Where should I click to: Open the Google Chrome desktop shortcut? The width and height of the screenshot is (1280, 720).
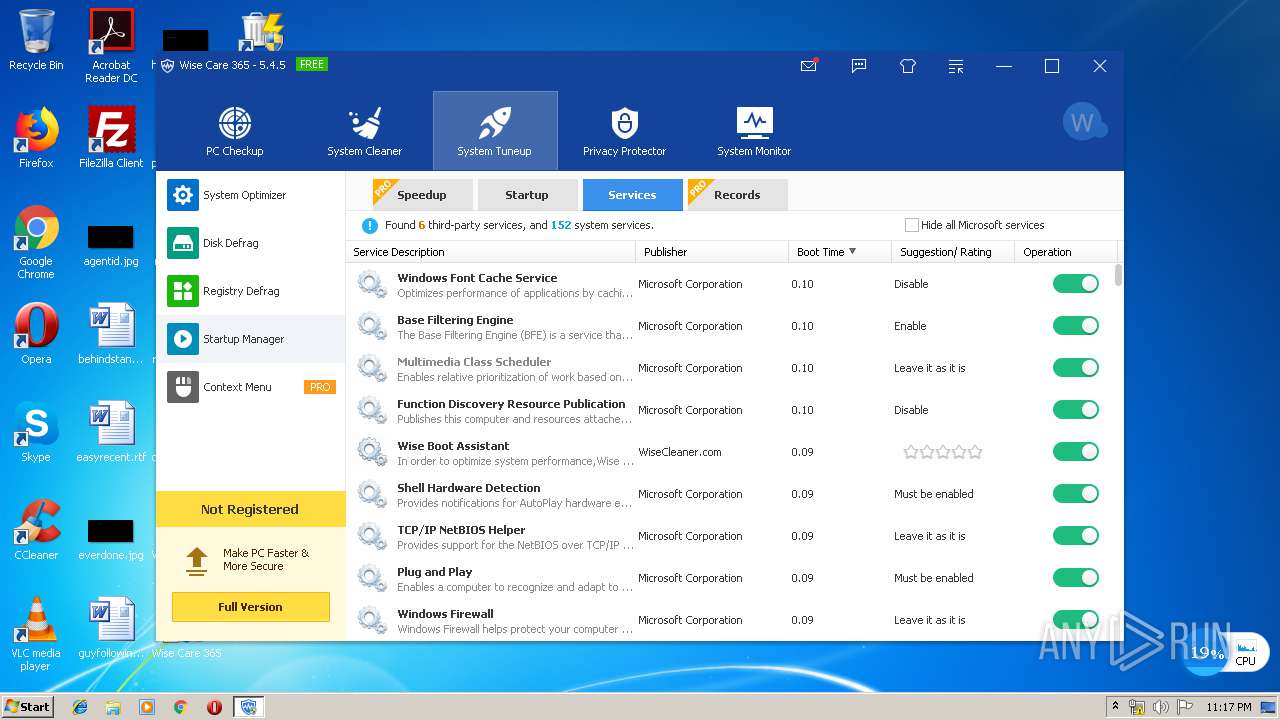coord(36,243)
